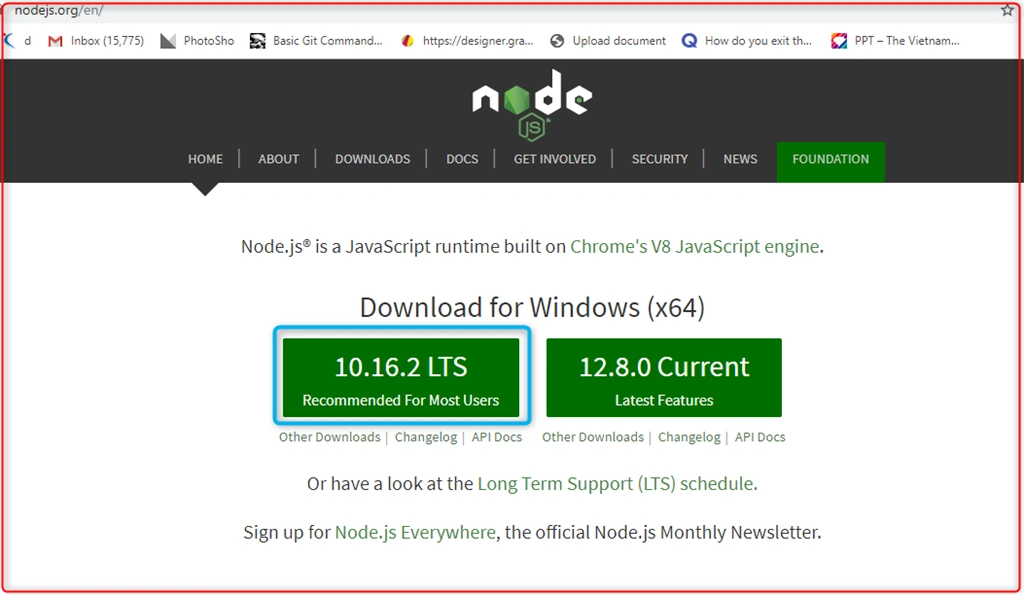Screen dimensions: 1024x595
Task: Open the Long Term Support (LTS) schedule link
Action: pyautogui.click(x=616, y=484)
